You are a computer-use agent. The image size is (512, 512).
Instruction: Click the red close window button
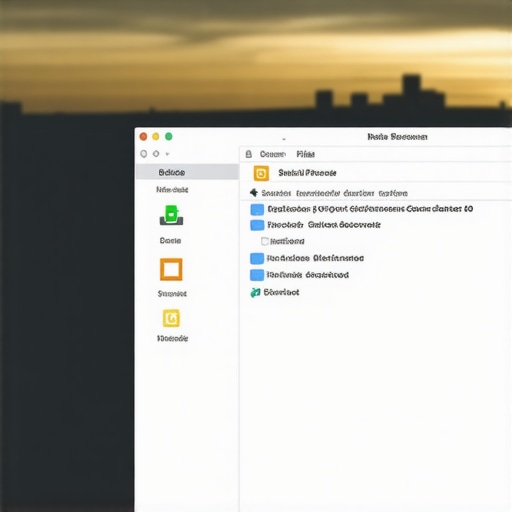(x=143, y=136)
